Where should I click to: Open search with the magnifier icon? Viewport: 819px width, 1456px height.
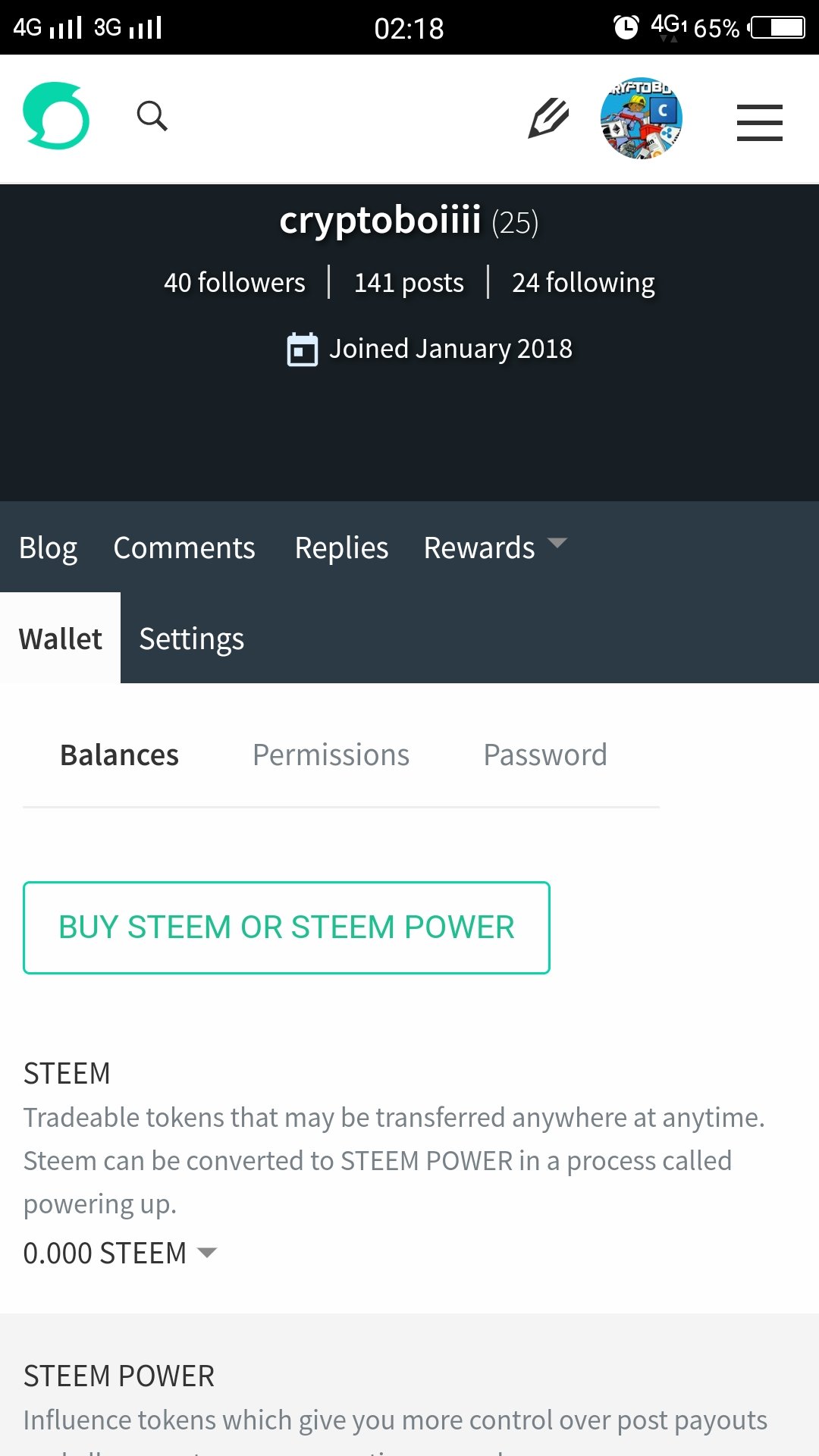coord(152,116)
